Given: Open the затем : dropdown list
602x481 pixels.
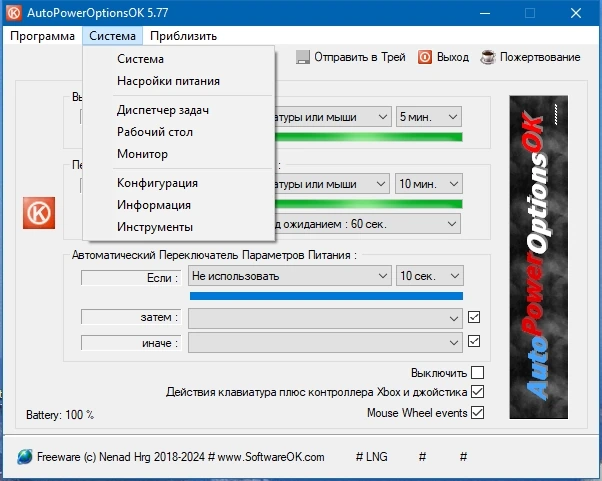Looking at the screenshot, I should click(x=325, y=318).
